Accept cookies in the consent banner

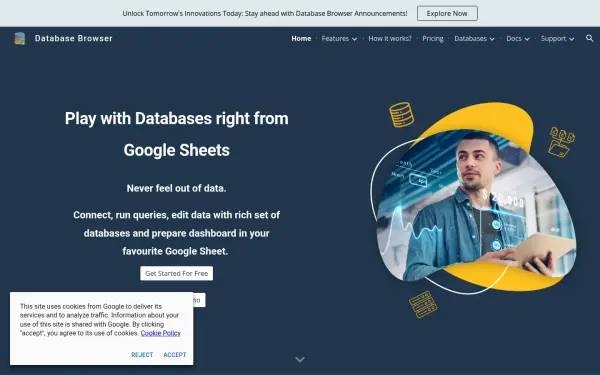[174, 355]
